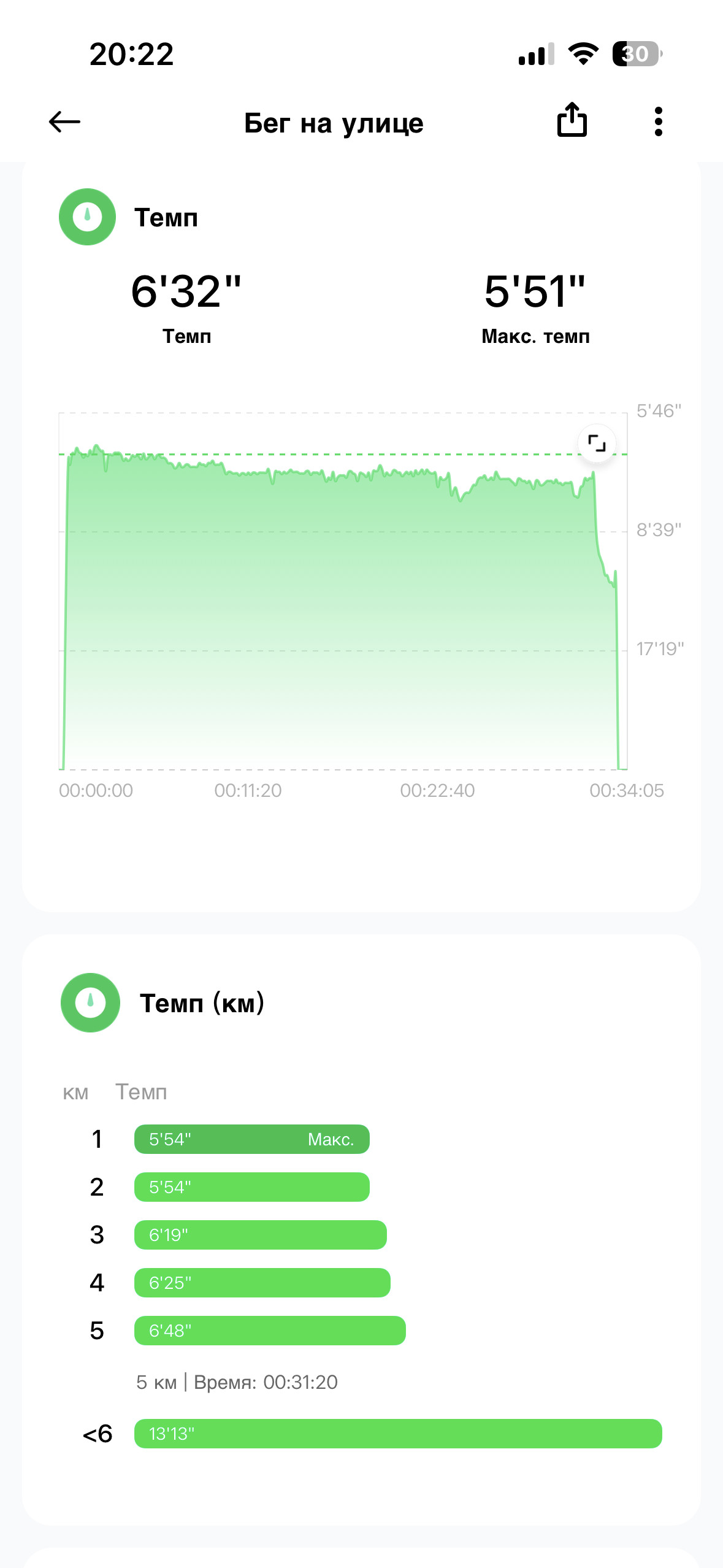The width and height of the screenshot is (723, 1568).
Task: Open the share icon
Action: (572, 119)
